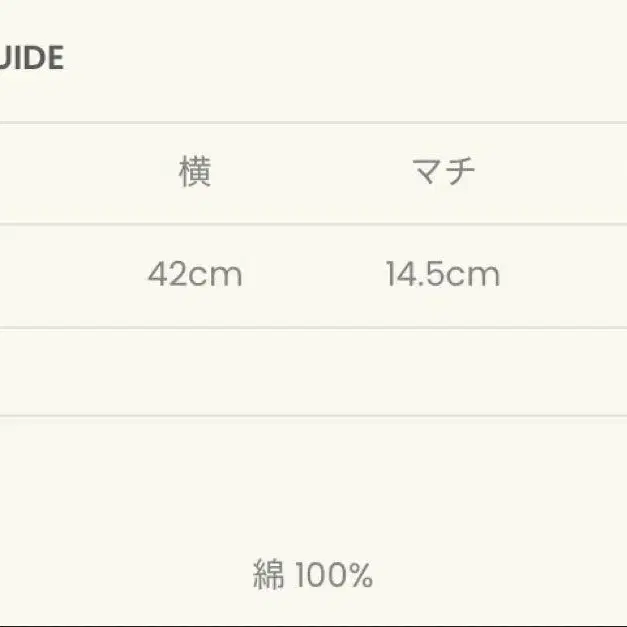The width and height of the screenshot is (627, 627).
Task: Click the 42cm width value
Action: 195,274
